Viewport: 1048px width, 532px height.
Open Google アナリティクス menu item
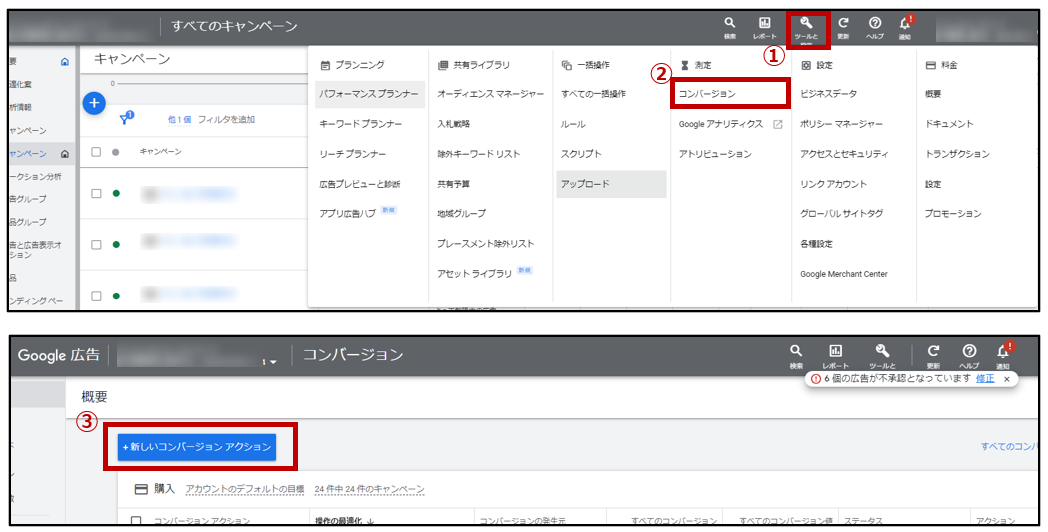pos(720,124)
